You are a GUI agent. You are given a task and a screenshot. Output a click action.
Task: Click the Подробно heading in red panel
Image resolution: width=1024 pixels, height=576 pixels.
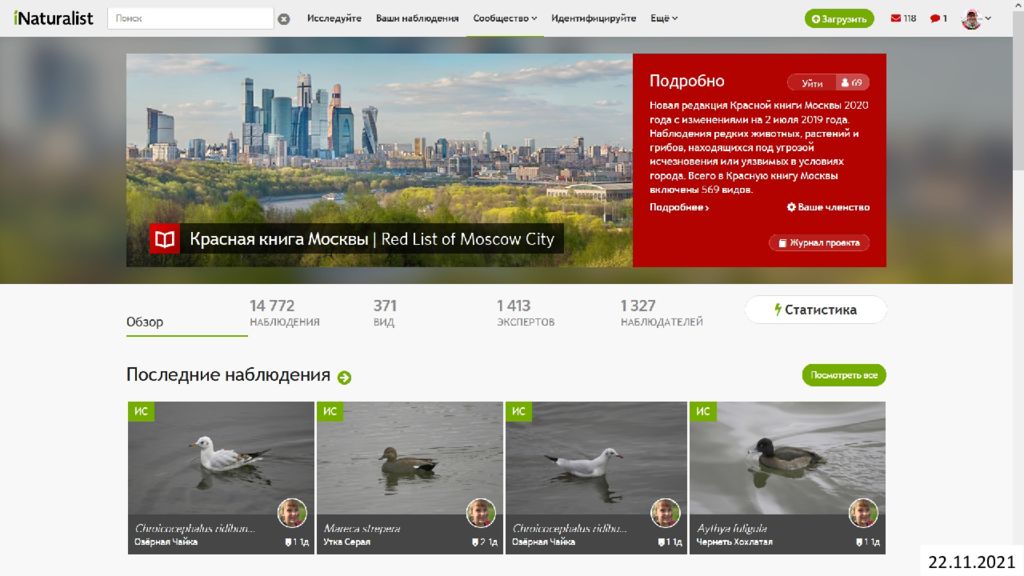(686, 81)
